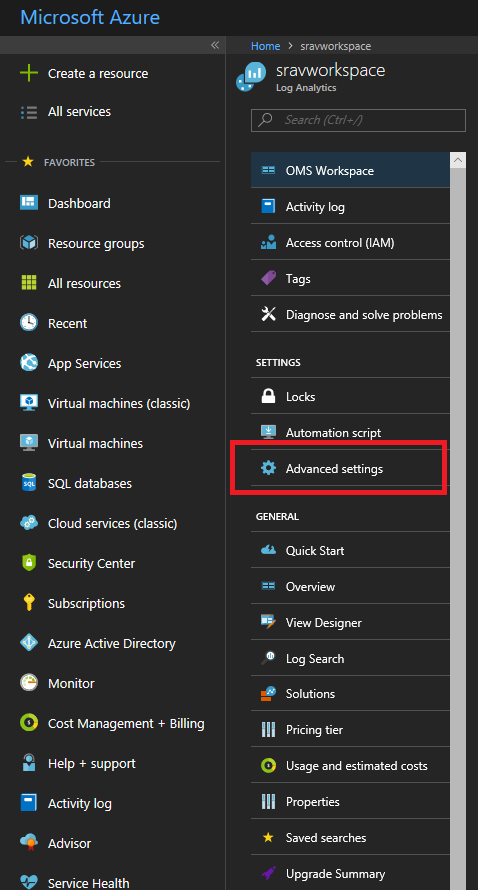
Task: Collapse the left sidebar with double chevron
Action: (215, 45)
